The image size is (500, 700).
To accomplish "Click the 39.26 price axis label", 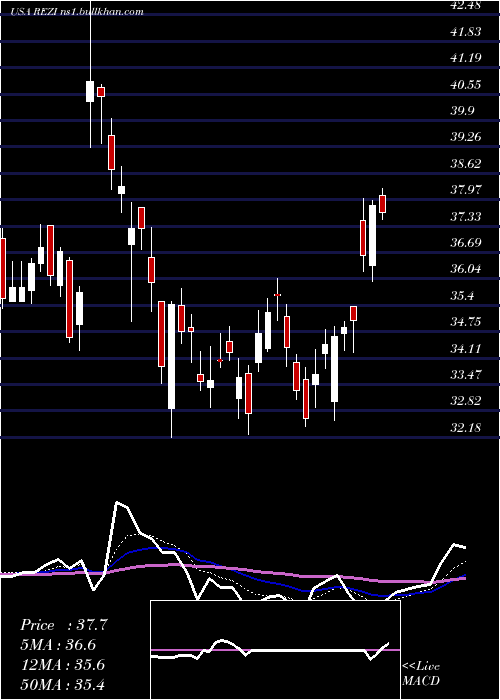I will [466, 137].
